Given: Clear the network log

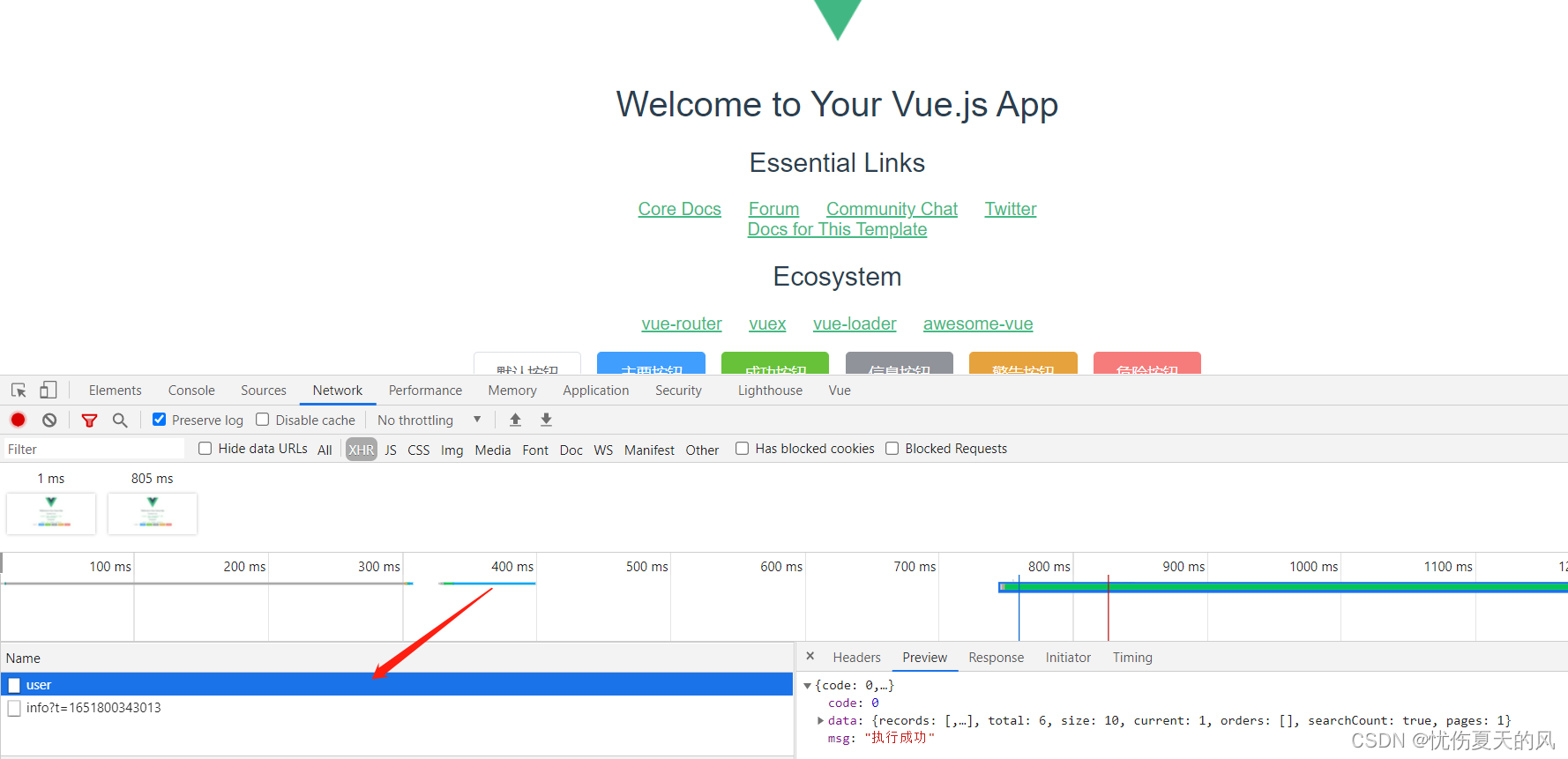Looking at the screenshot, I should click(49, 420).
